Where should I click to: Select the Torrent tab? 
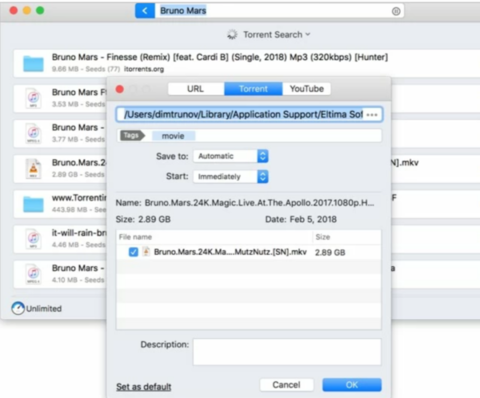[x=253, y=89]
